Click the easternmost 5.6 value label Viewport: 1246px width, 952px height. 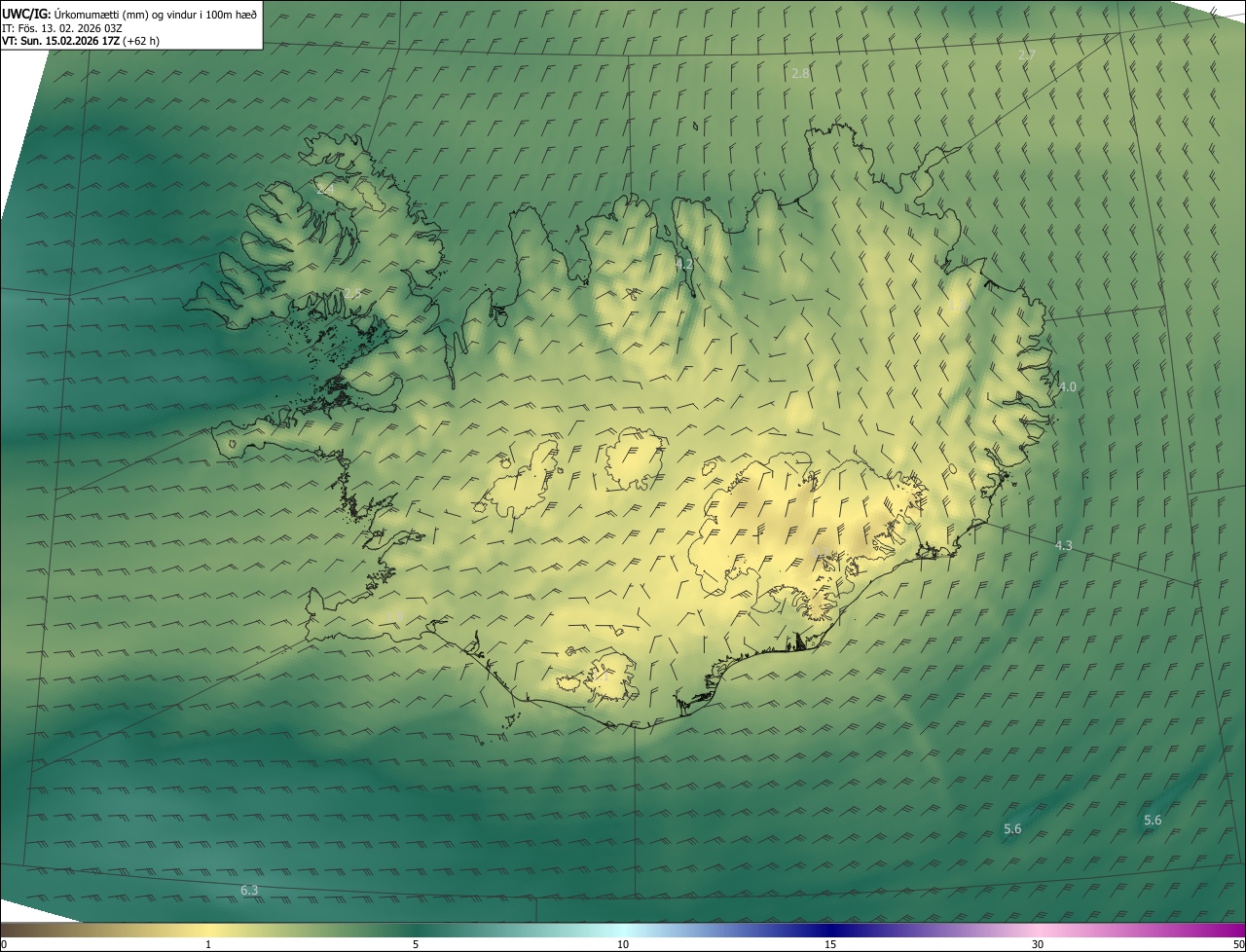point(1153,821)
